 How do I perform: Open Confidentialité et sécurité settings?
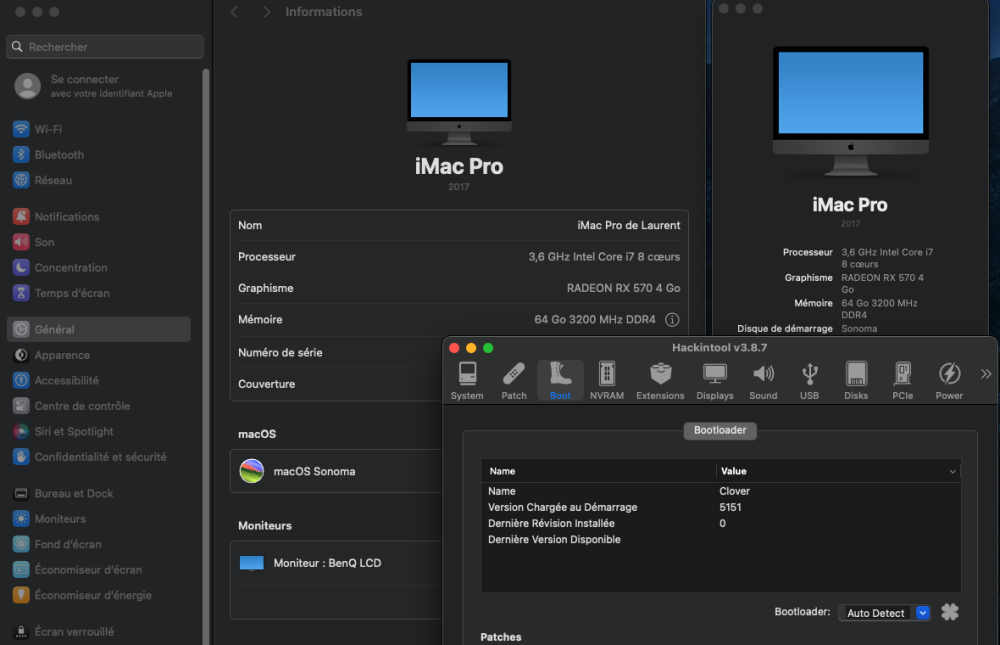[99, 457]
